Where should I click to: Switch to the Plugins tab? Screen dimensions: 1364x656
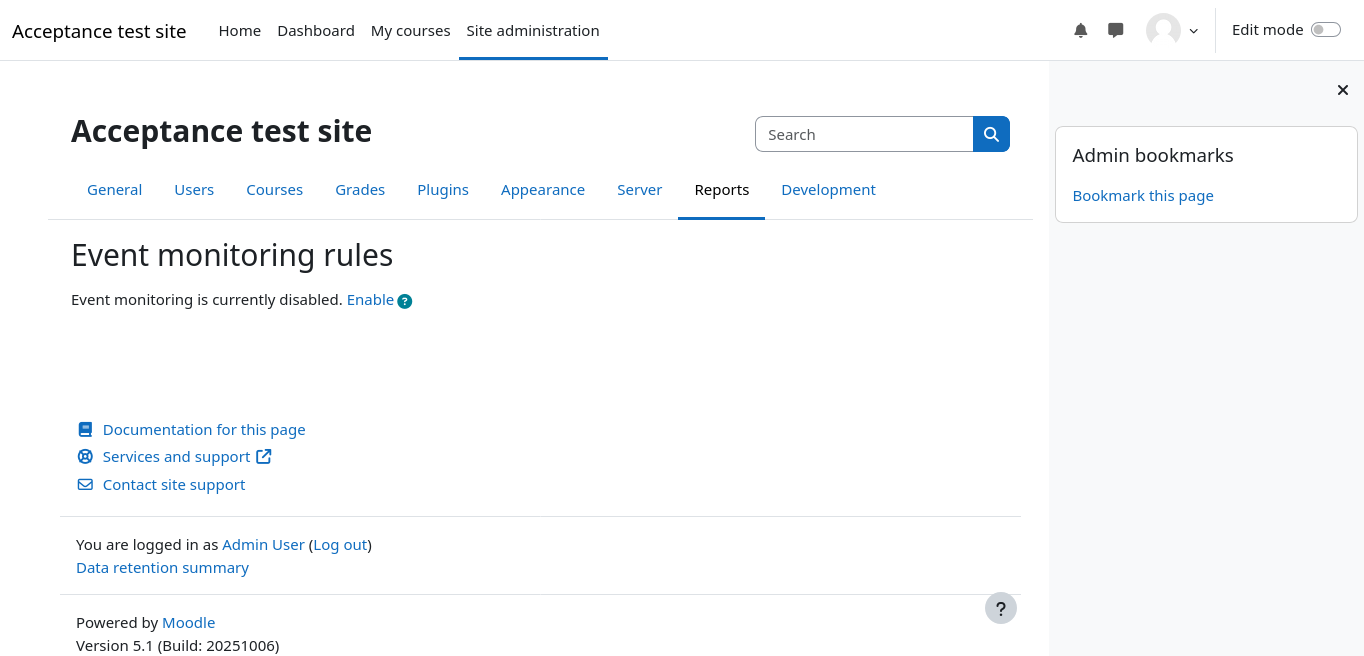click(443, 190)
